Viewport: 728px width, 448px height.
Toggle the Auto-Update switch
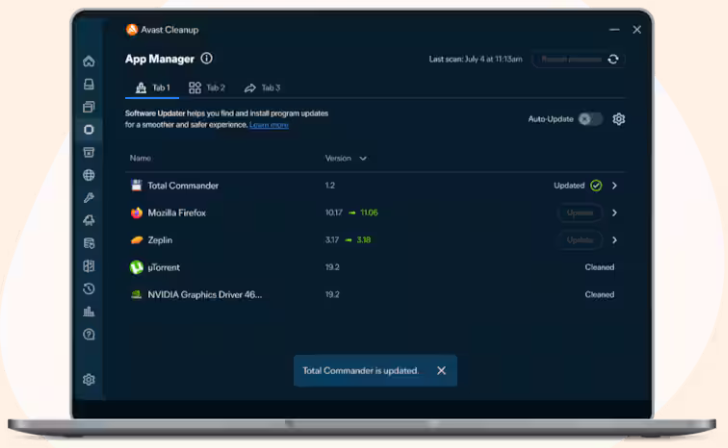pyautogui.click(x=591, y=119)
